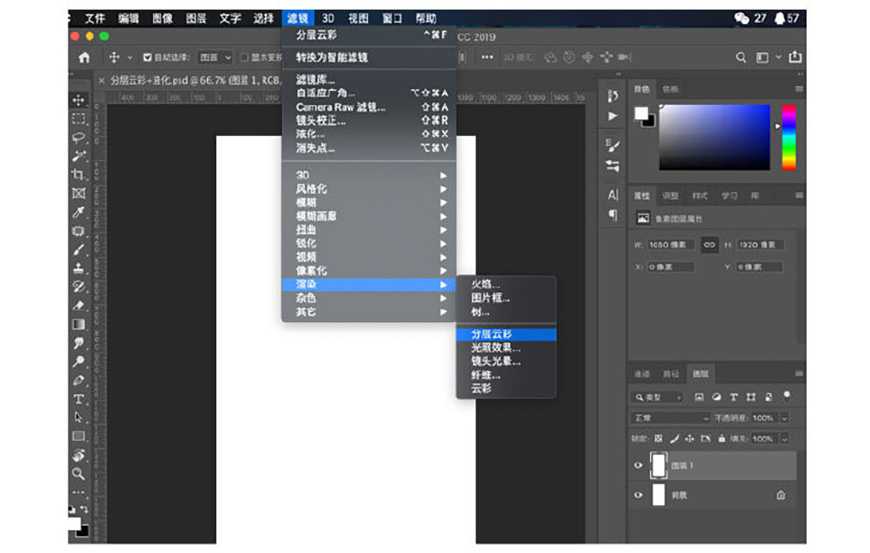Select the Move tool in the toolbar
The image size is (870, 553).
point(78,100)
